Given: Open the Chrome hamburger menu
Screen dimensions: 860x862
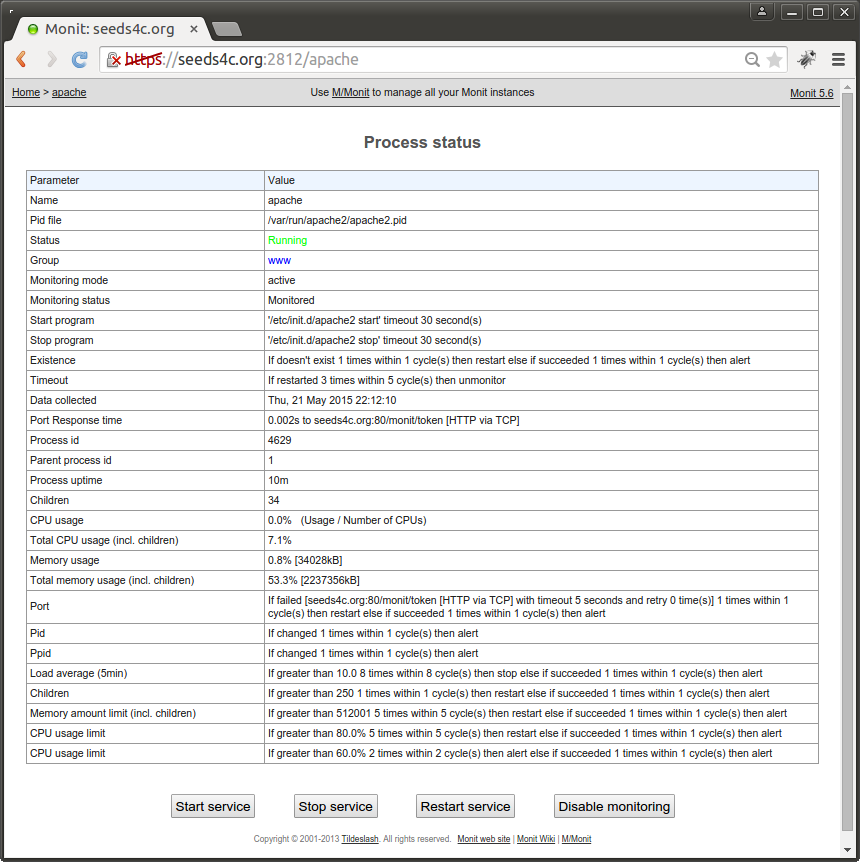Looking at the screenshot, I should (839, 60).
